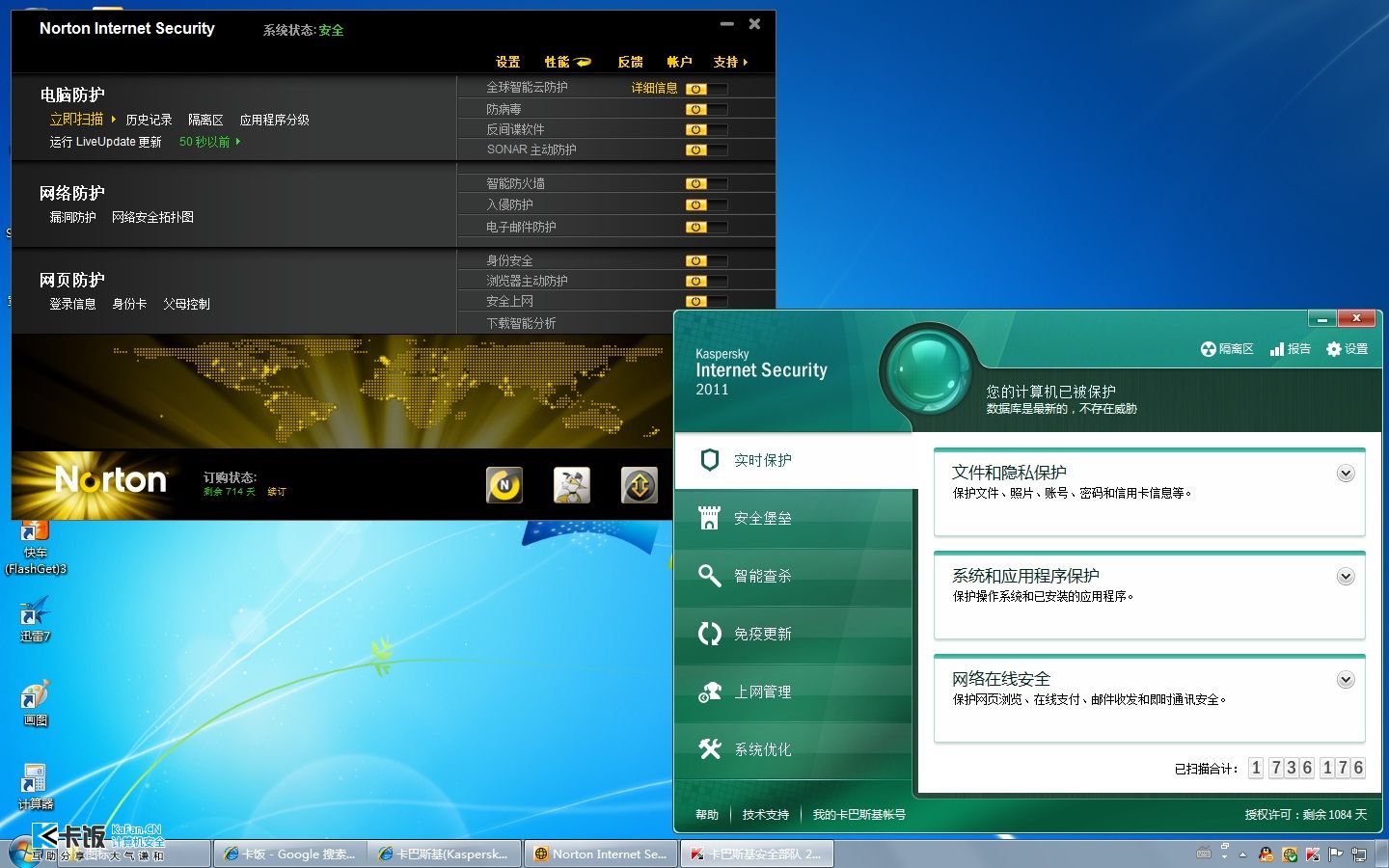Expand 系统和应用程序保护 panel chevron

1346,577
